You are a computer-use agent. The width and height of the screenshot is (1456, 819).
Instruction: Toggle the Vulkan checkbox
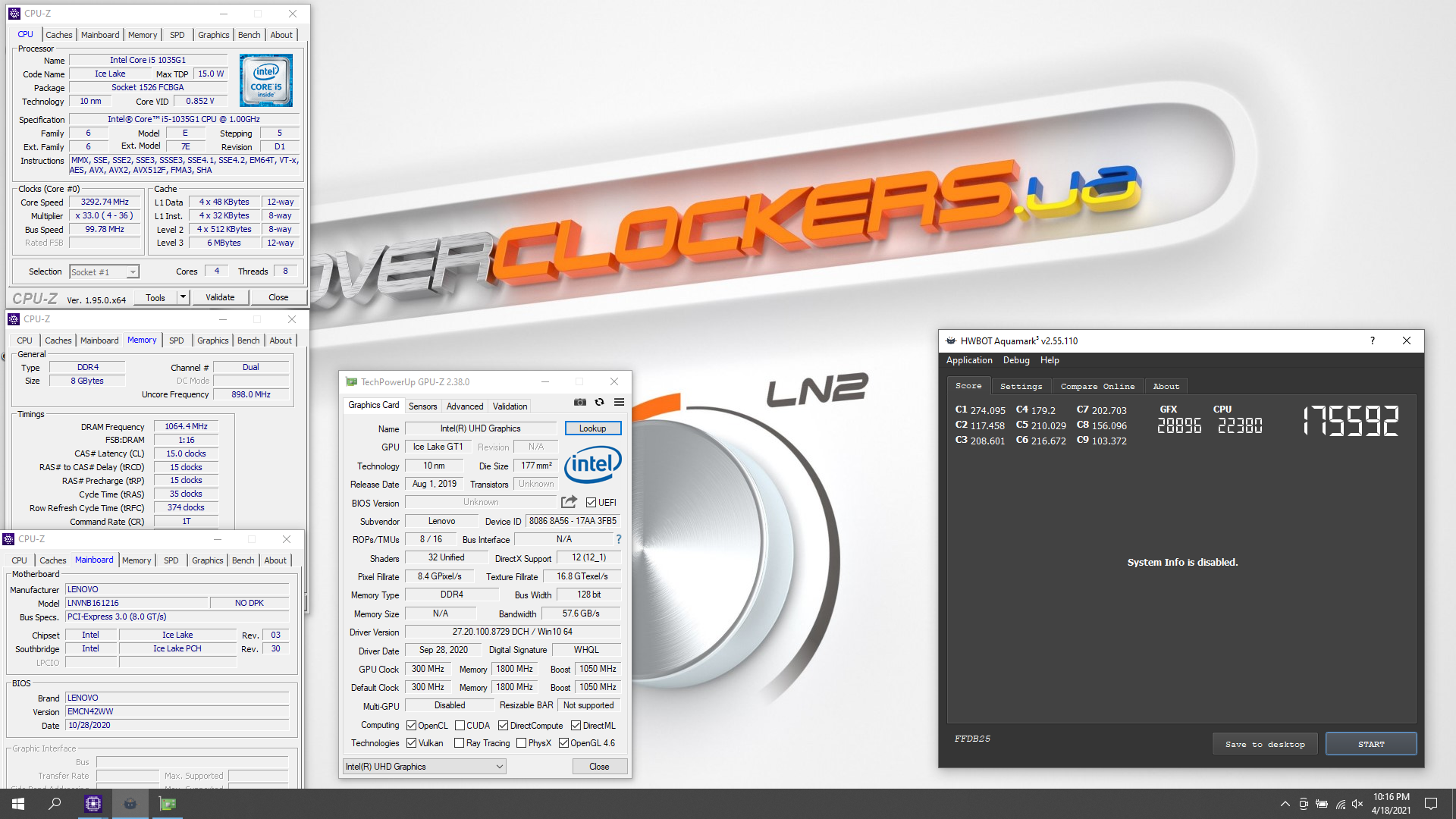coord(412,743)
